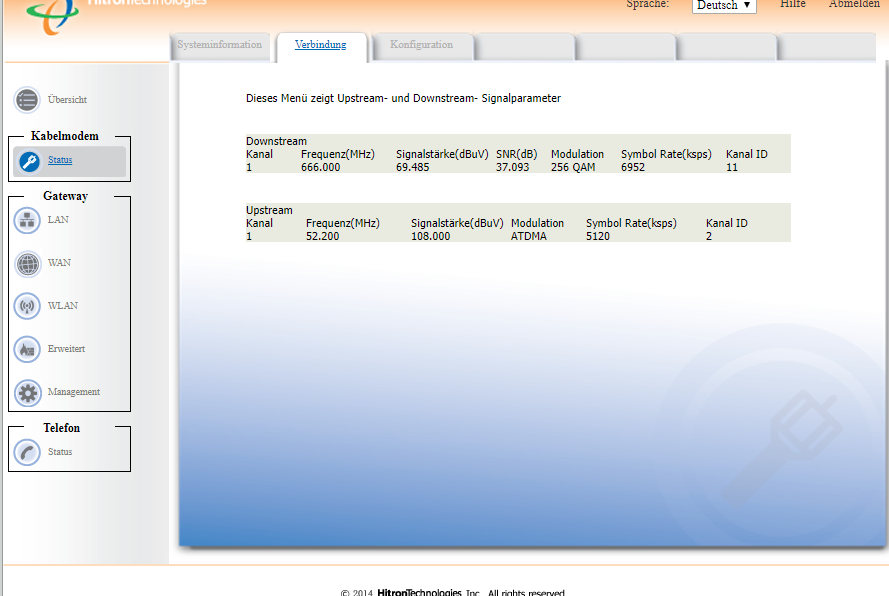Open the Telefon Status link

coord(60,452)
